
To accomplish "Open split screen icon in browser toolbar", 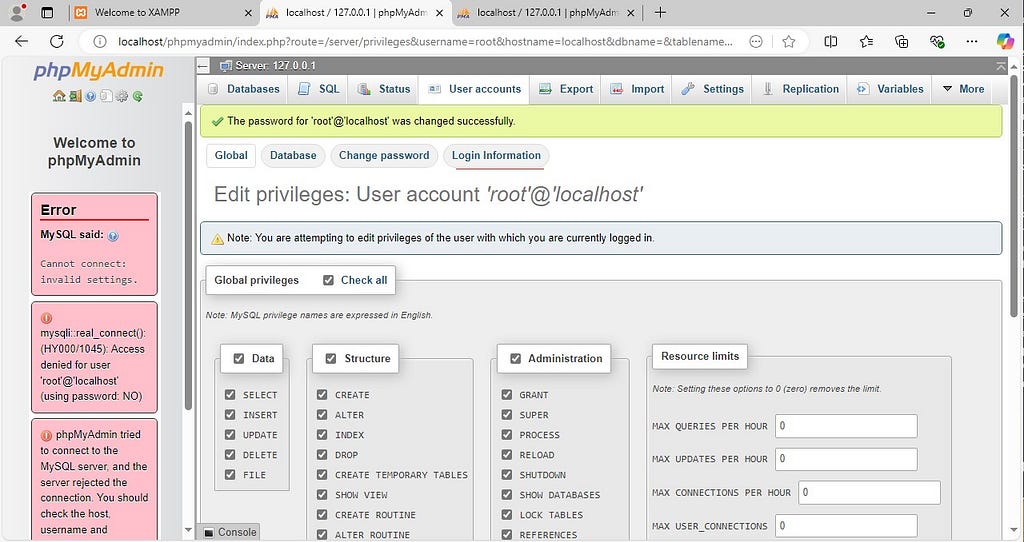I will 831,42.
